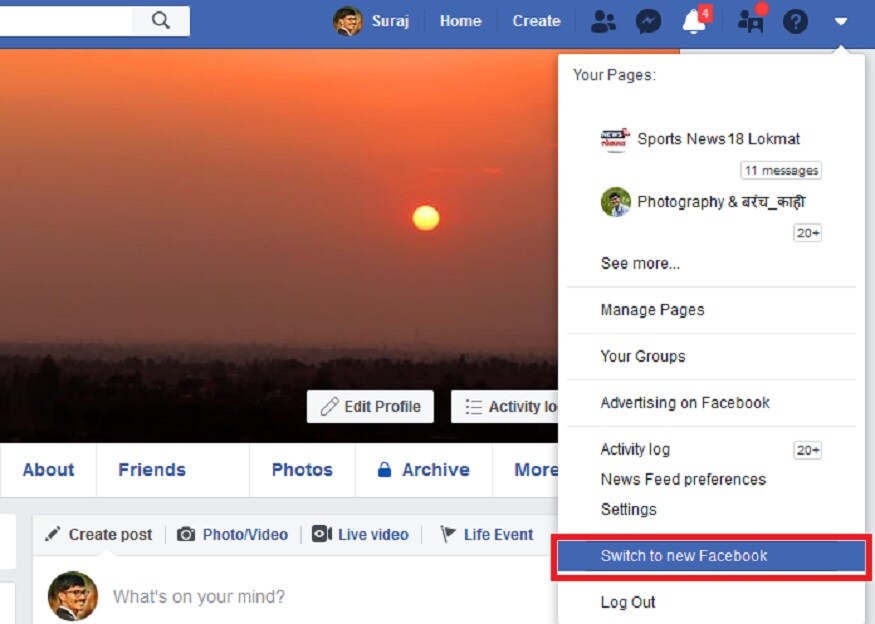
Task: Open Friend Requests icon in top bar
Action: click(603, 21)
